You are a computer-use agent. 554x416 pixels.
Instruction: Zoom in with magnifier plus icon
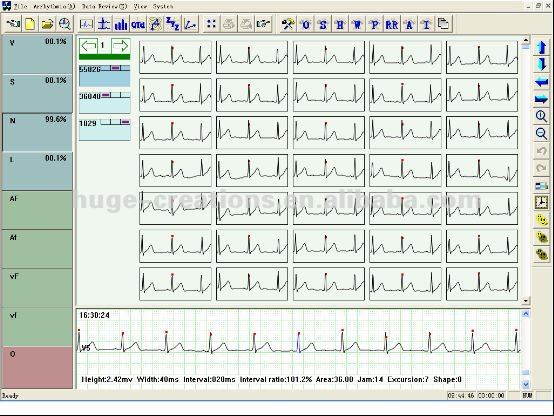coord(541,116)
